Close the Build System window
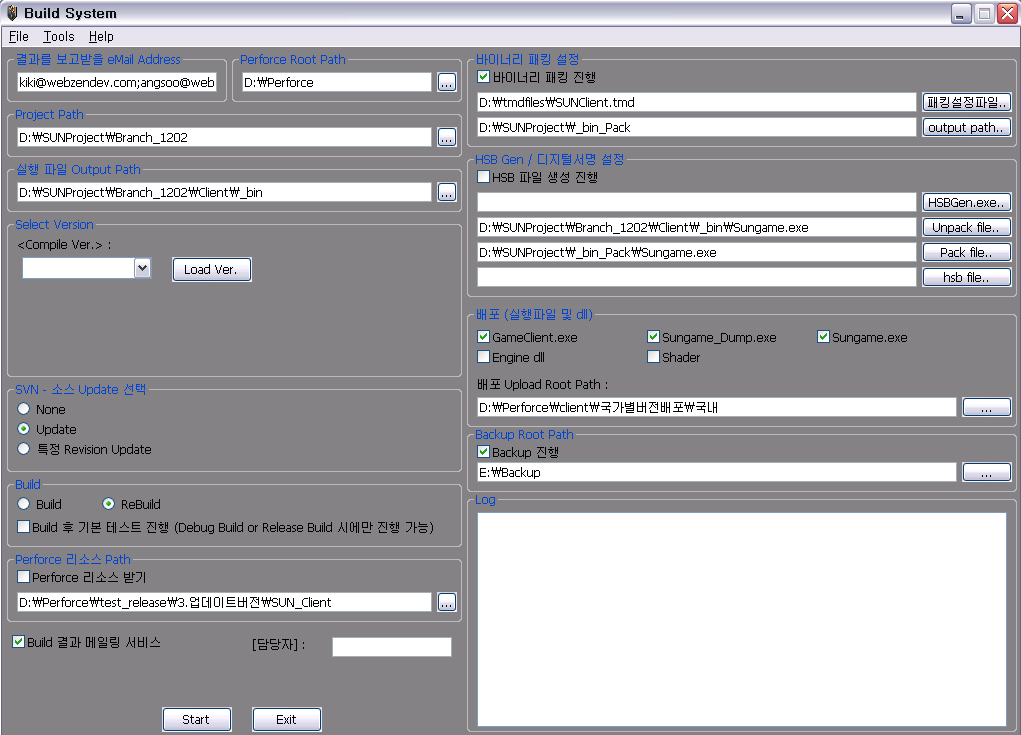Screen dimensions: 1021x735 pyautogui.click(x=1007, y=14)
